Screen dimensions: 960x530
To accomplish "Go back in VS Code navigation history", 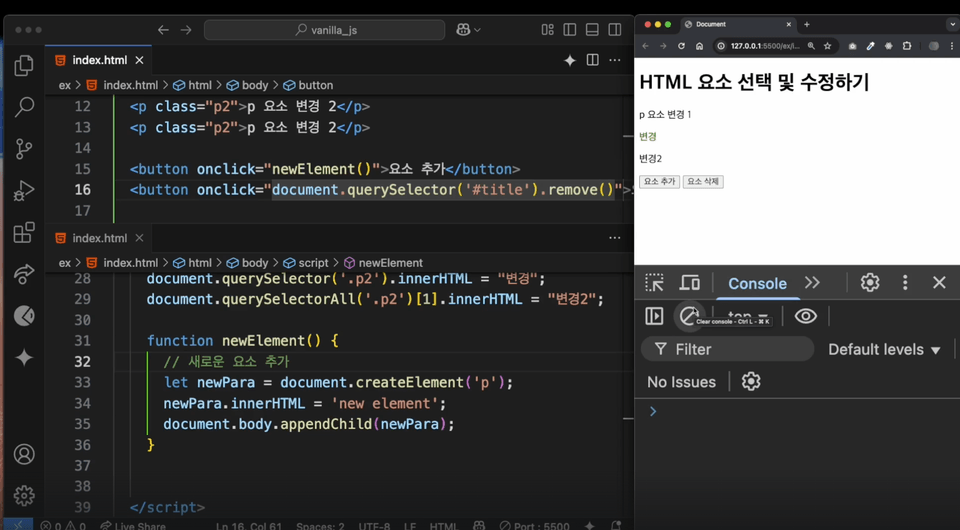I will coord(163,30).
